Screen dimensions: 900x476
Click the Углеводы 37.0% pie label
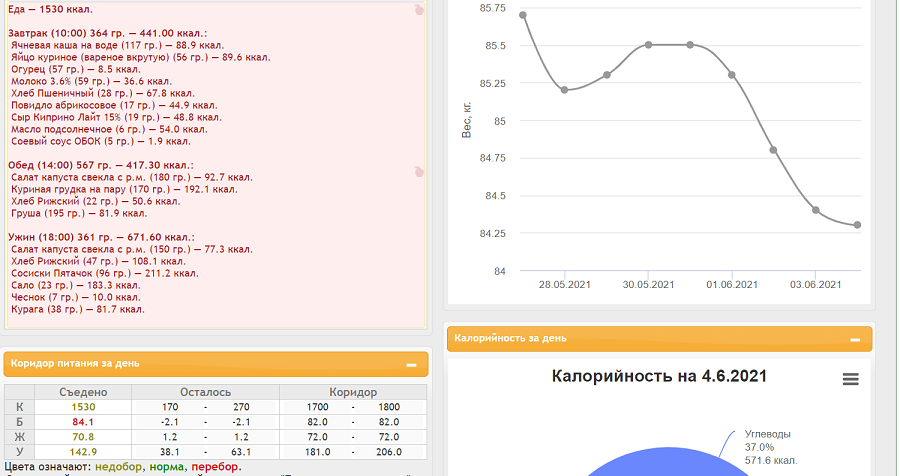pos(771,447)
